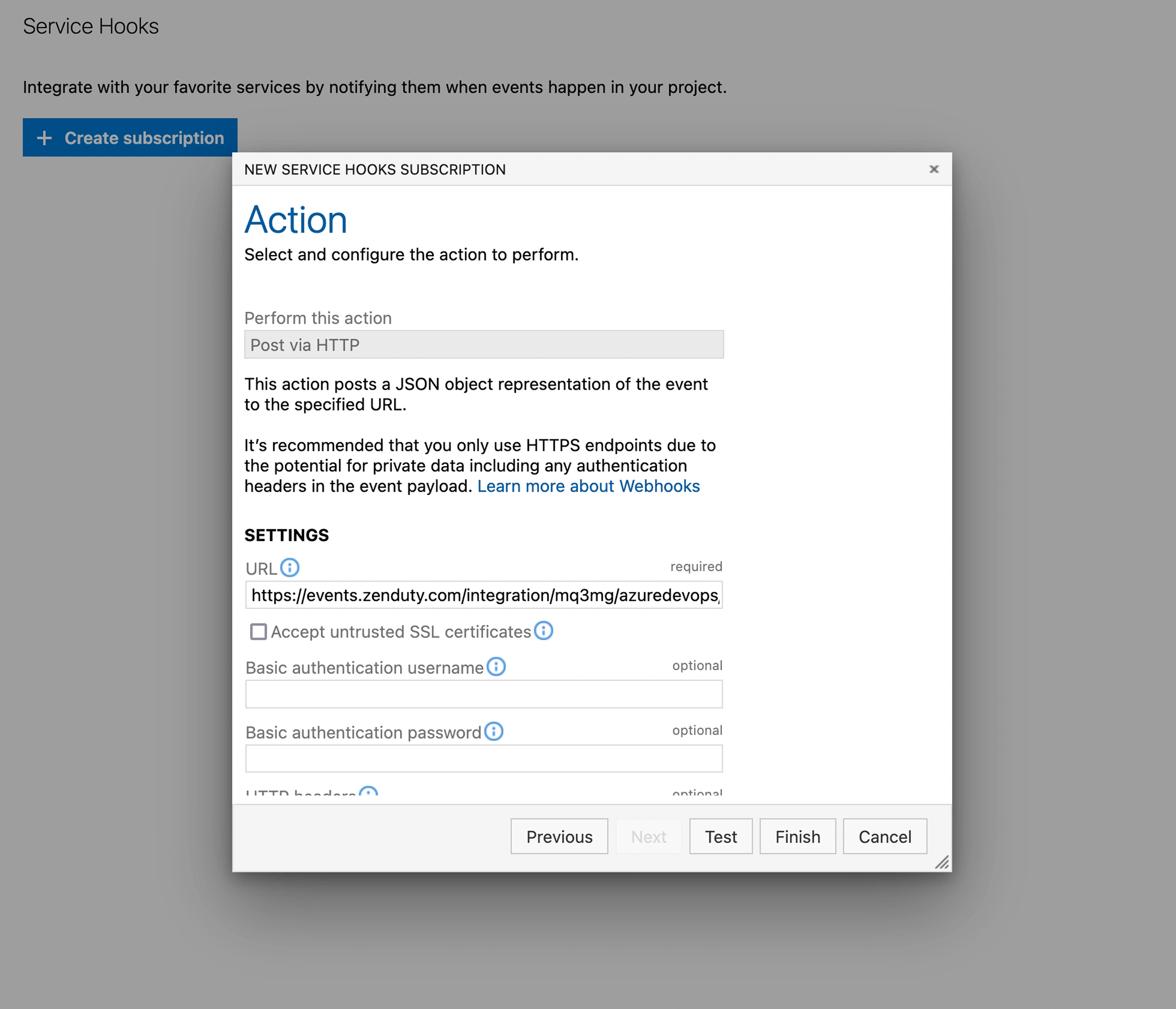Image resolution: width=1176 pixels, height=1009 pixels.
Task: Click info icon next to authentication username
Action: 496,666
